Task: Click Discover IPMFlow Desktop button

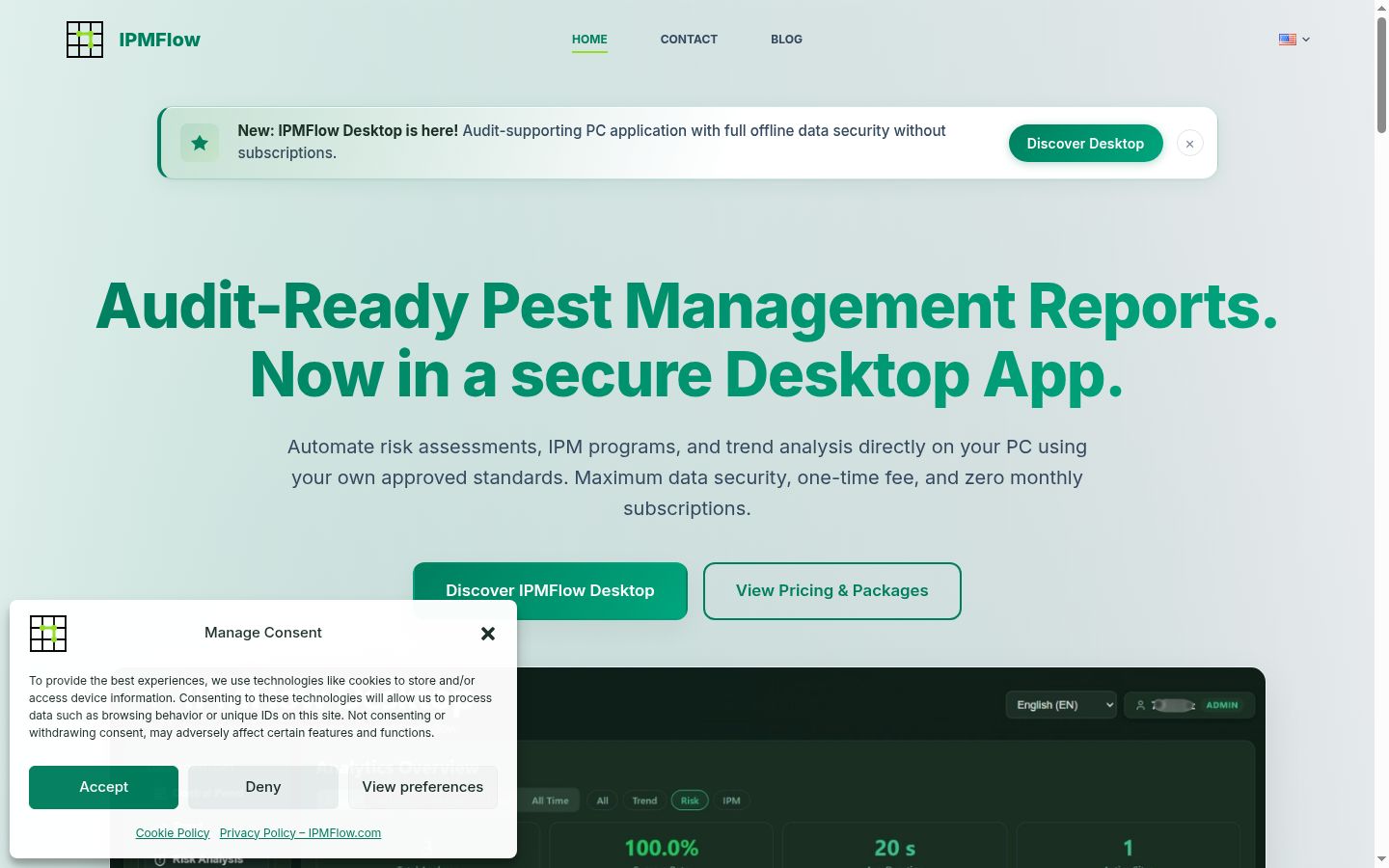Action: click(550, 590)
